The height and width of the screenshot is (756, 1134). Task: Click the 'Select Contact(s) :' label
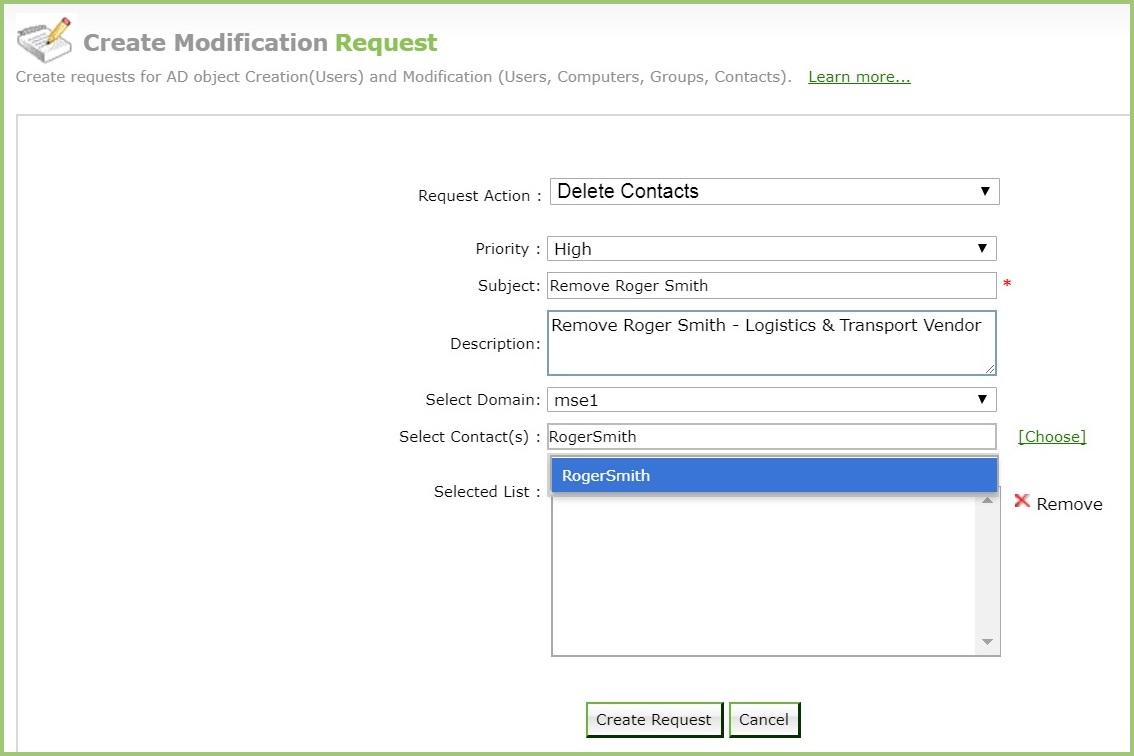point(469,437)
